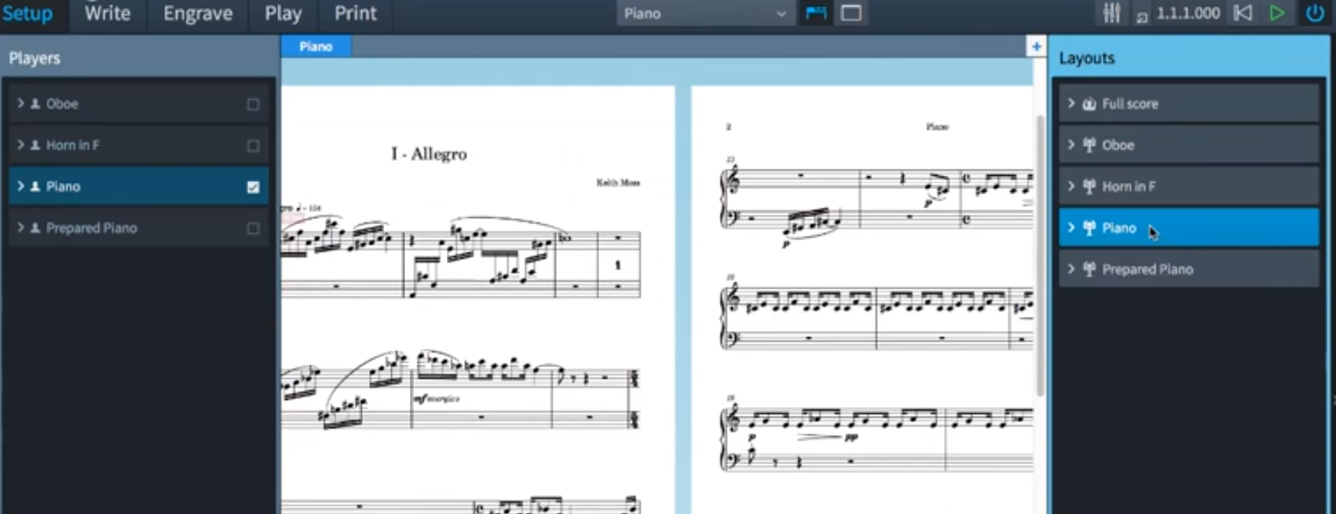Image resolution: width=1336 pixels, height=514 pixels.
Task: Click the Keith Moss composer text
Action: [x=618, y=183]
